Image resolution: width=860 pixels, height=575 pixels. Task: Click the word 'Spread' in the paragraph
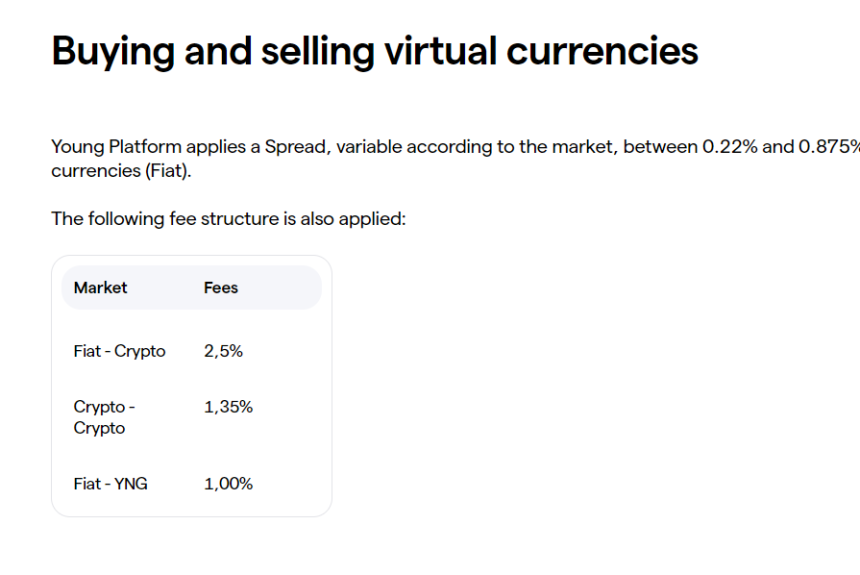click(x=295, y=147)
